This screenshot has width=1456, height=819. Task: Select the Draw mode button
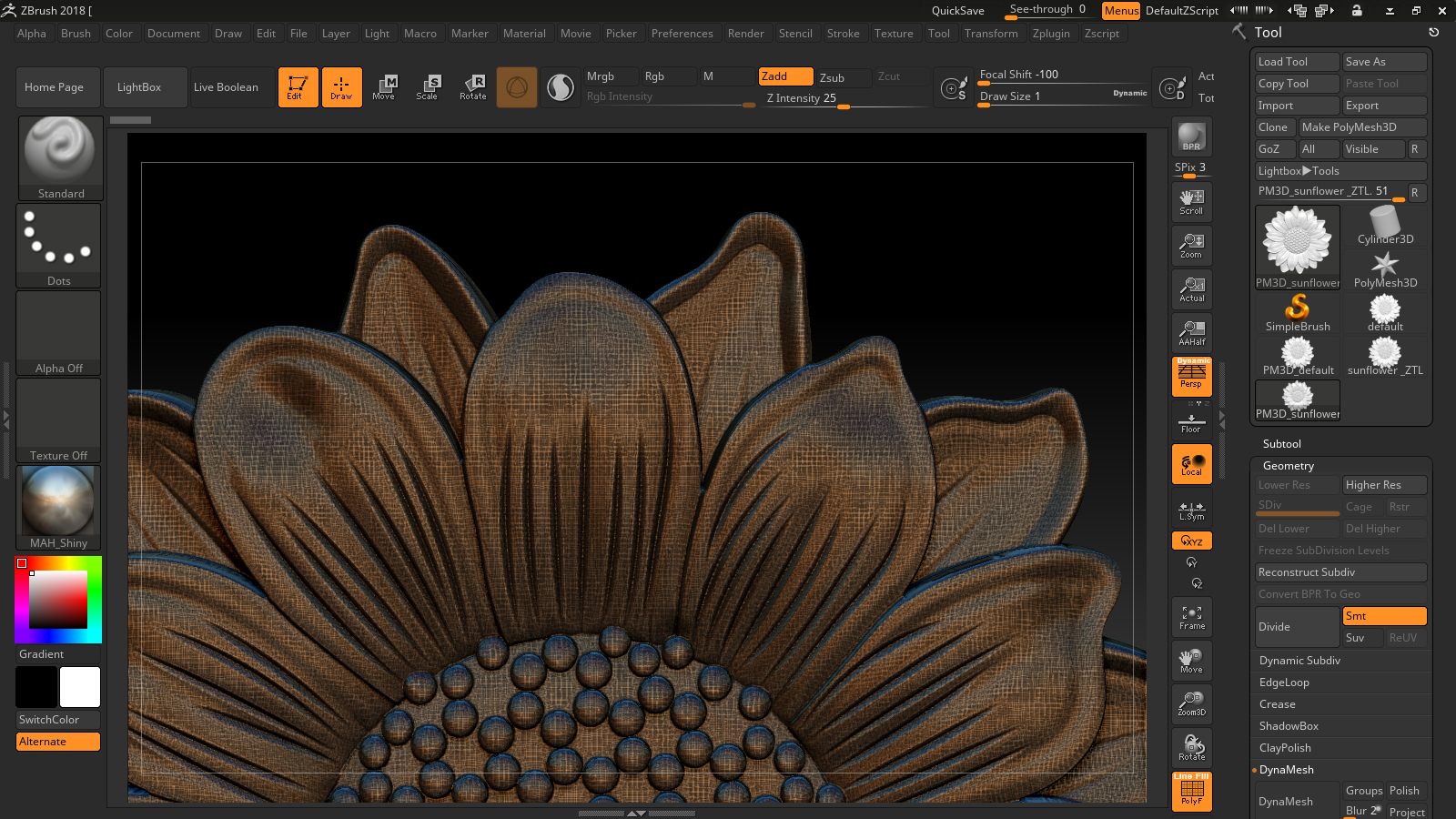pyautogui.click(x=341, y=87)
